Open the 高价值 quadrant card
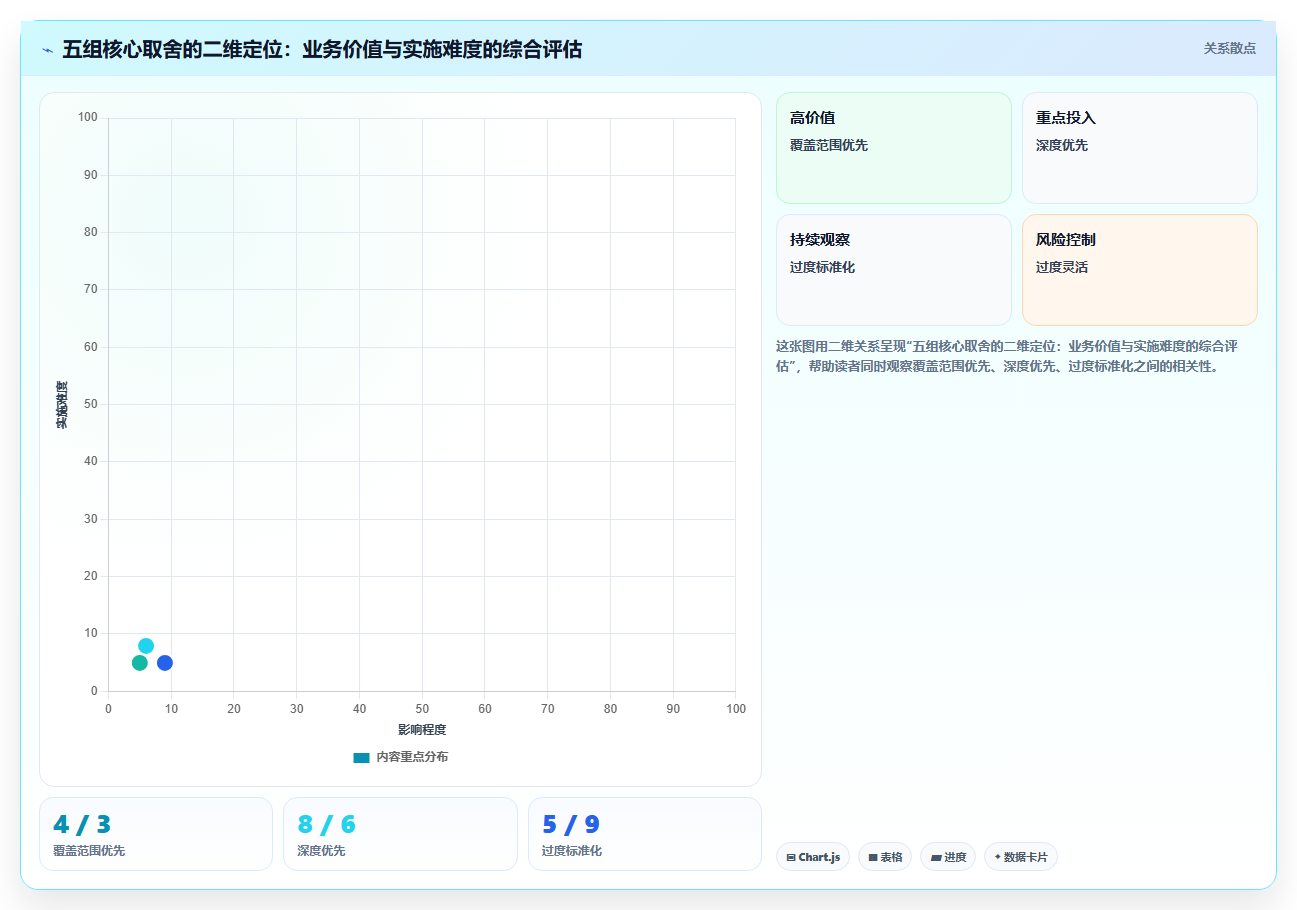1297x910 pixels. (x=894, y=148)
